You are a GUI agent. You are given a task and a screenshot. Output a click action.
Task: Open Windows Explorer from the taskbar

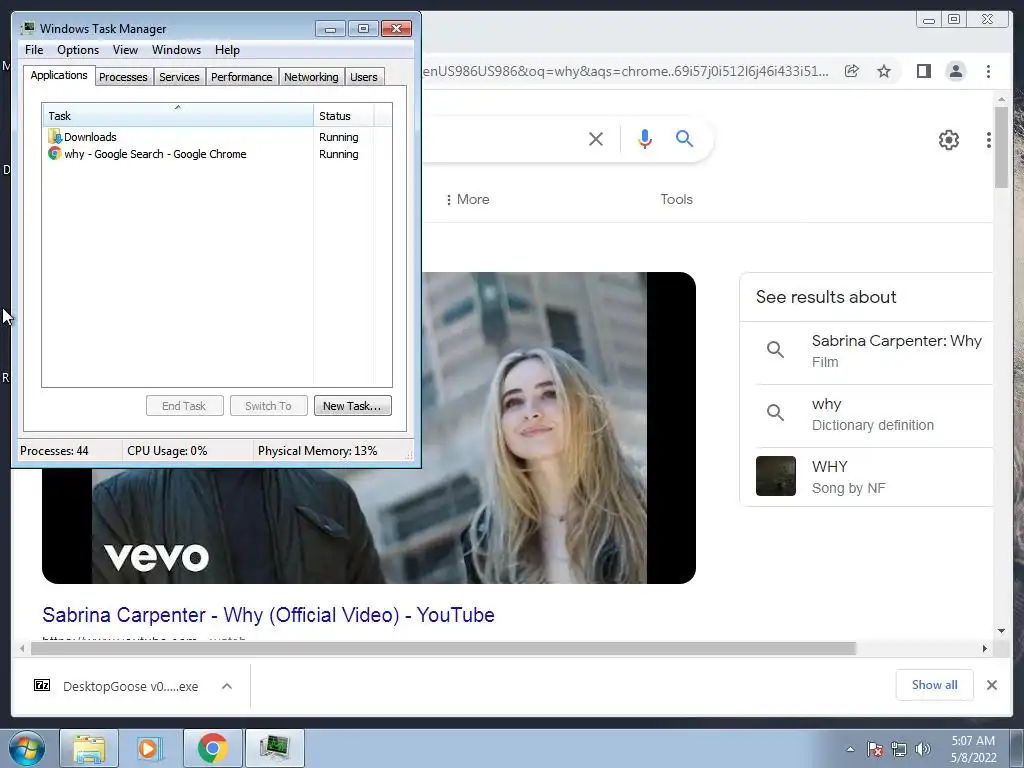(x=89, y=748)
